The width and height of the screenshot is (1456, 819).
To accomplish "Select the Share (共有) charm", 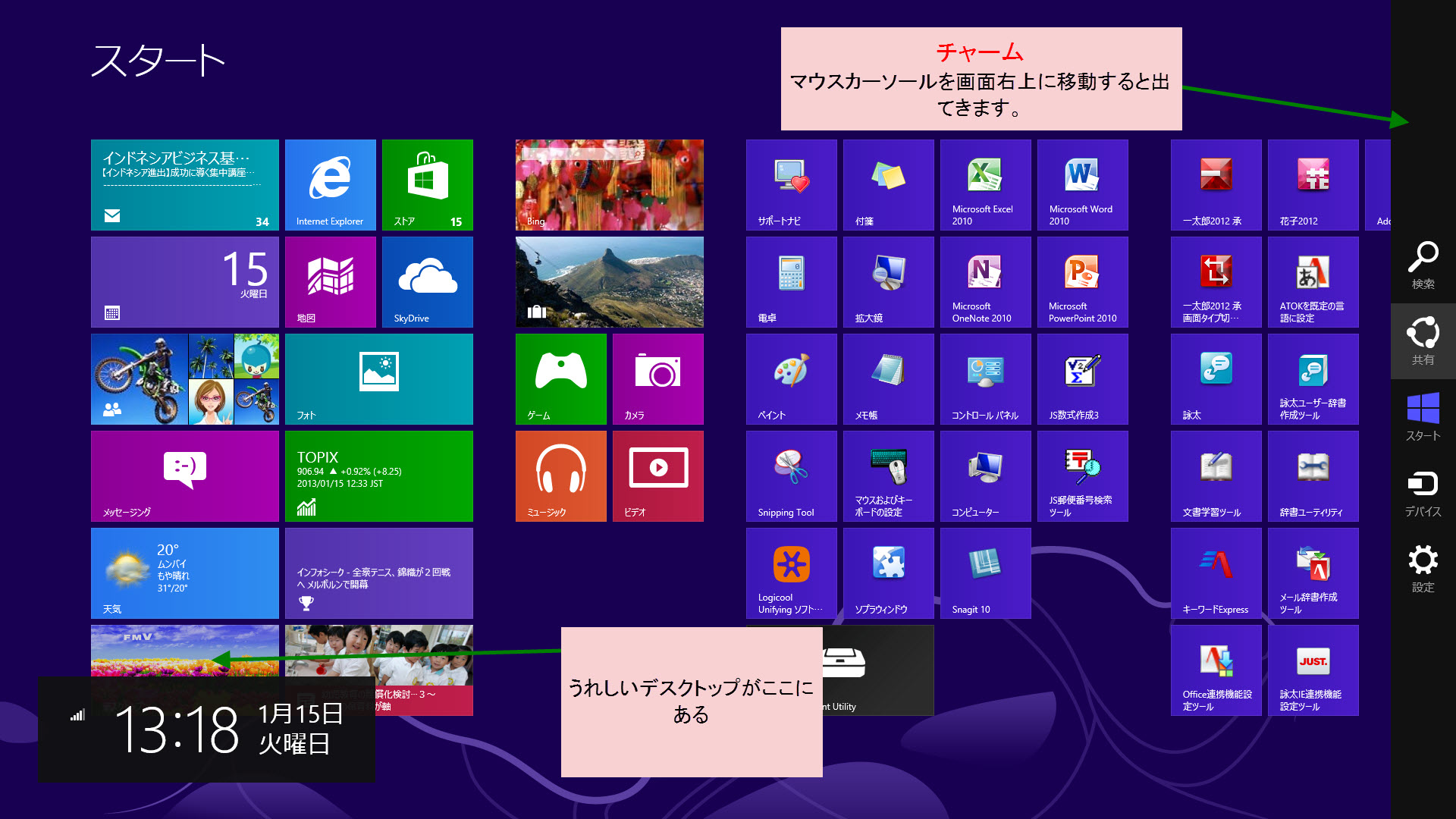I will (x=1423, y=341).
